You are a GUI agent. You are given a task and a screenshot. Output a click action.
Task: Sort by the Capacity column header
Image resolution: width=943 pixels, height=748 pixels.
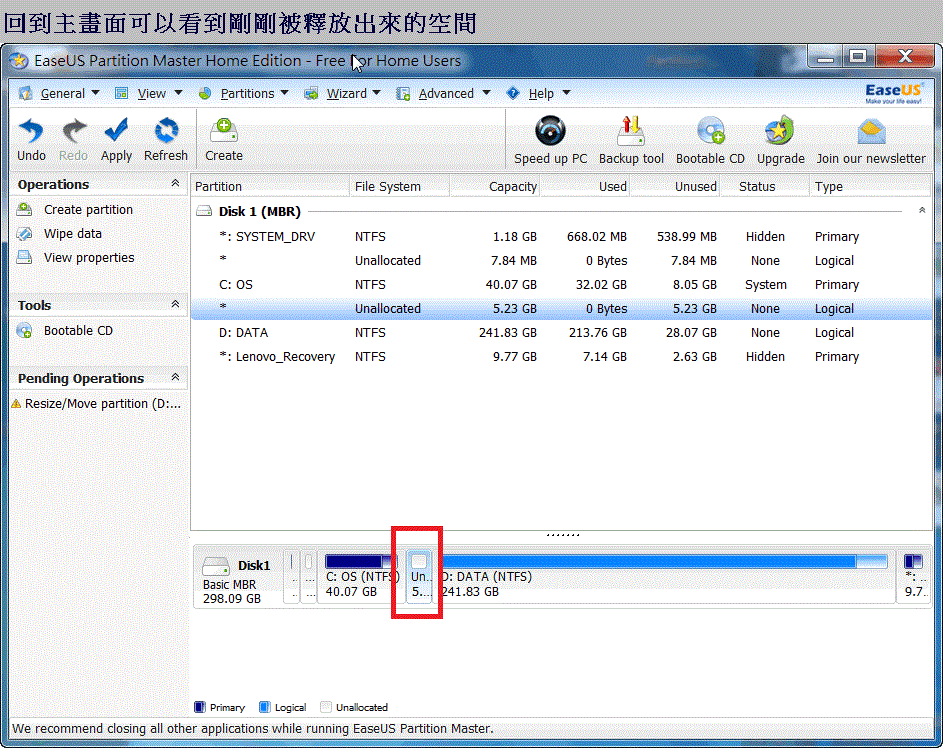pyautogui.click(x=494, y=186)
